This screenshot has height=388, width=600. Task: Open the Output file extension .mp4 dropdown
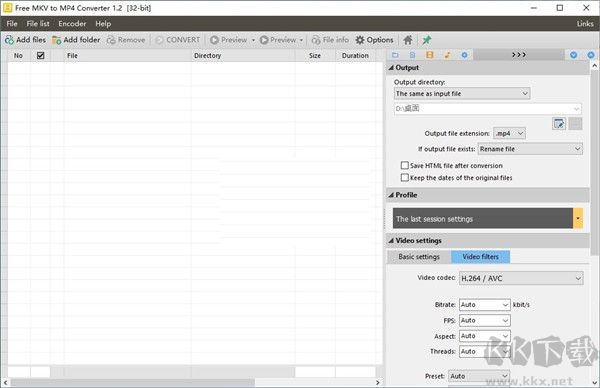509,134
